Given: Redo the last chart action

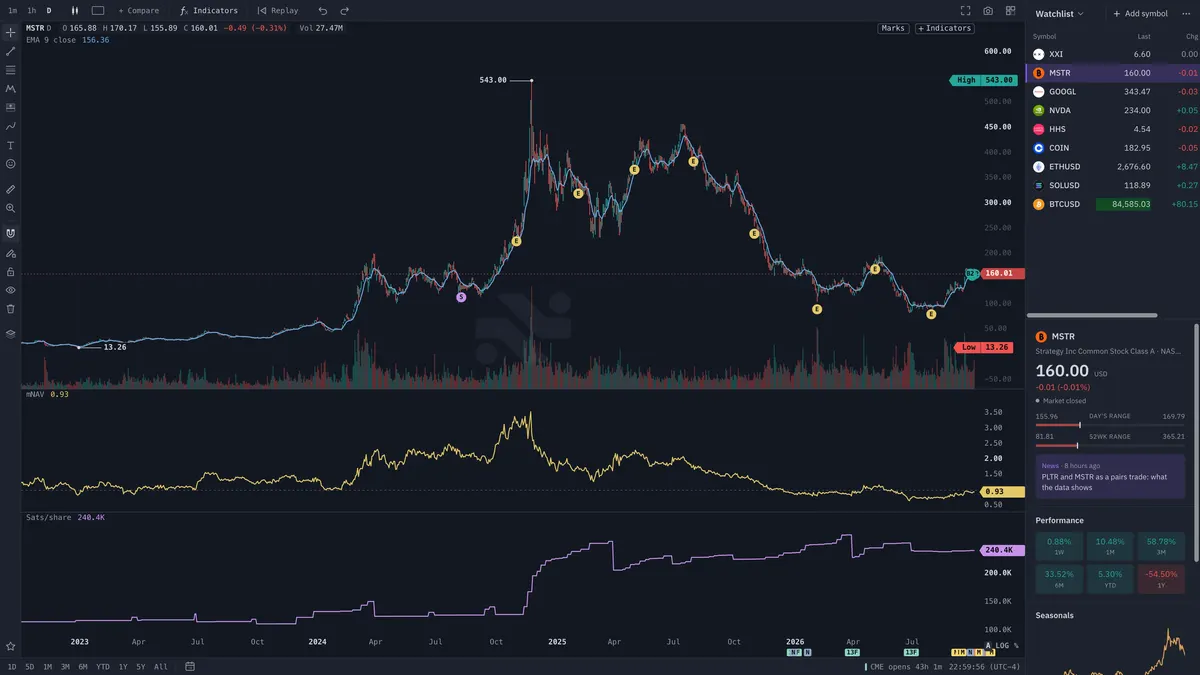Looking at the screenshot, I should 345,10.
